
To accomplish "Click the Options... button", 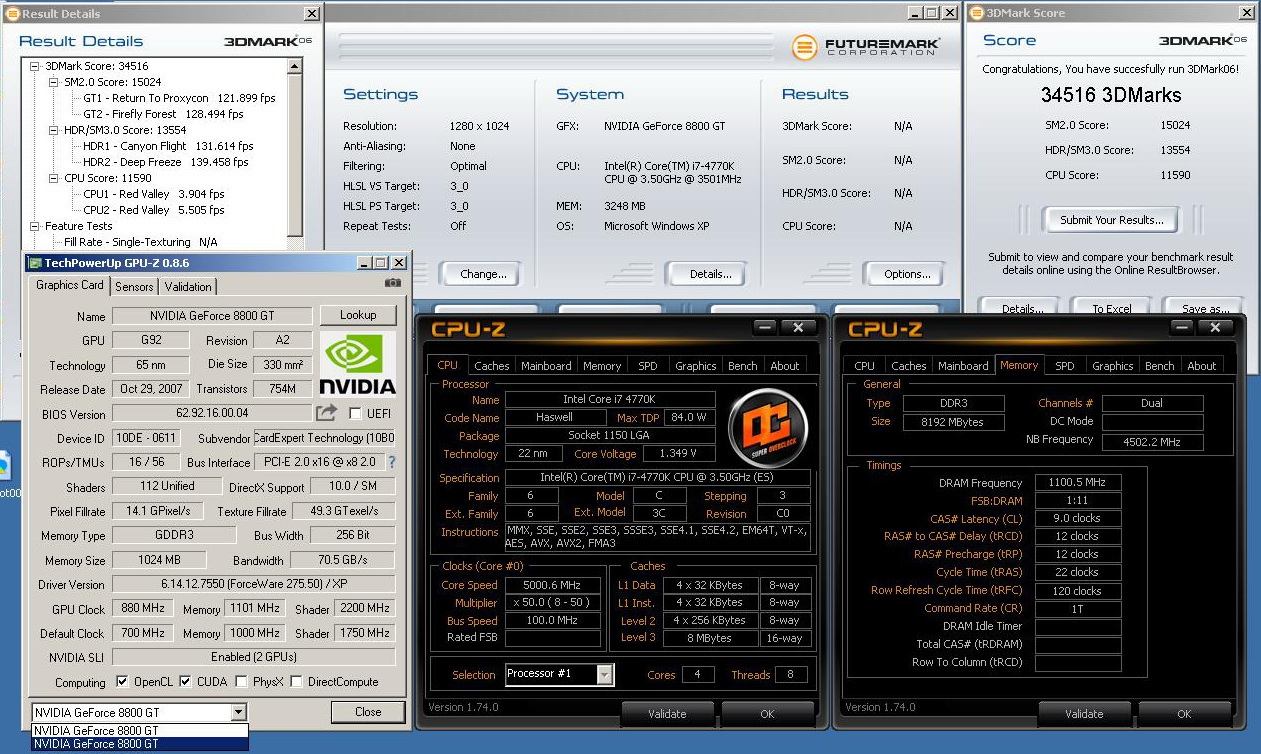I will click(907, 273).
